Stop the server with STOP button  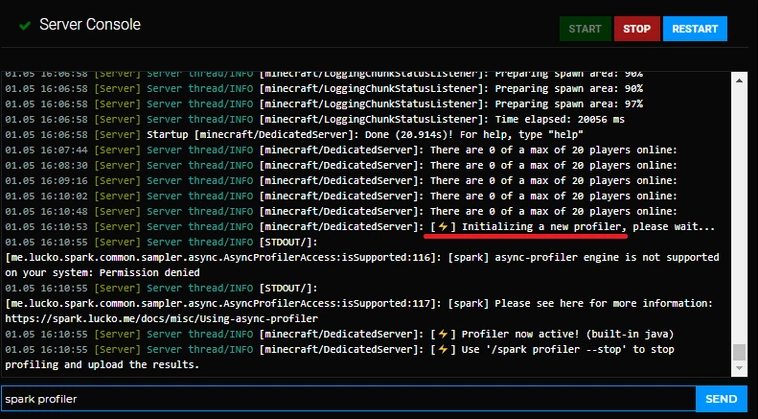[637, 29]
